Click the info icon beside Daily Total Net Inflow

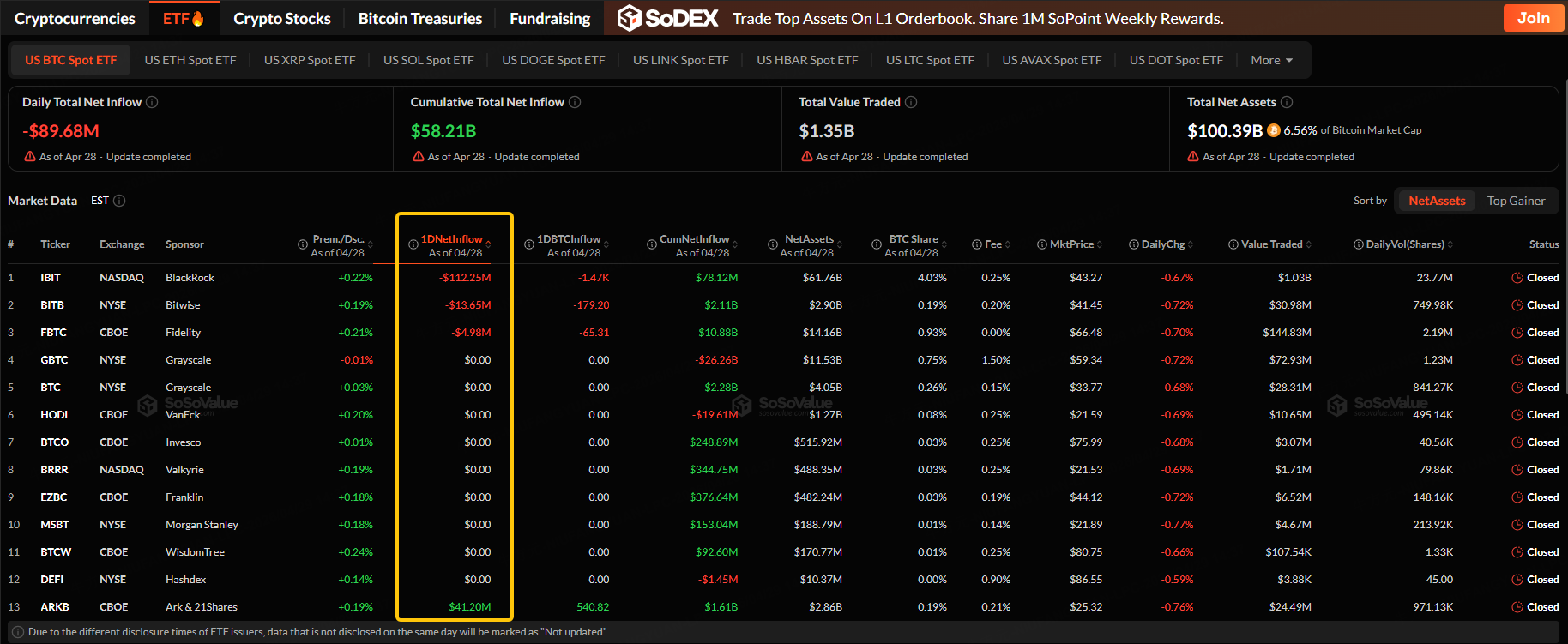tap(152, 102)
